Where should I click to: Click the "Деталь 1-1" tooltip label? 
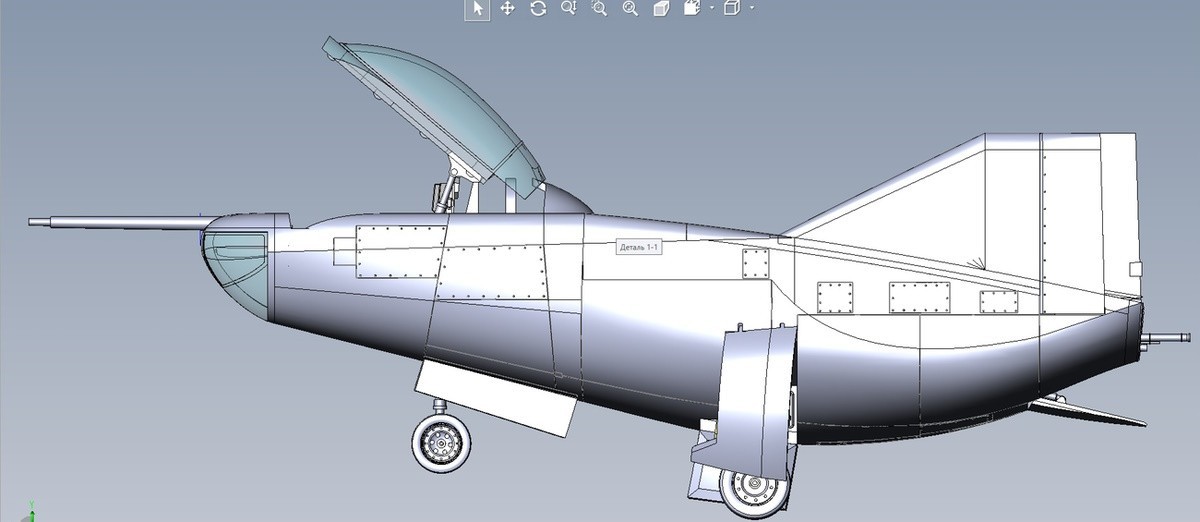(639, 247)
